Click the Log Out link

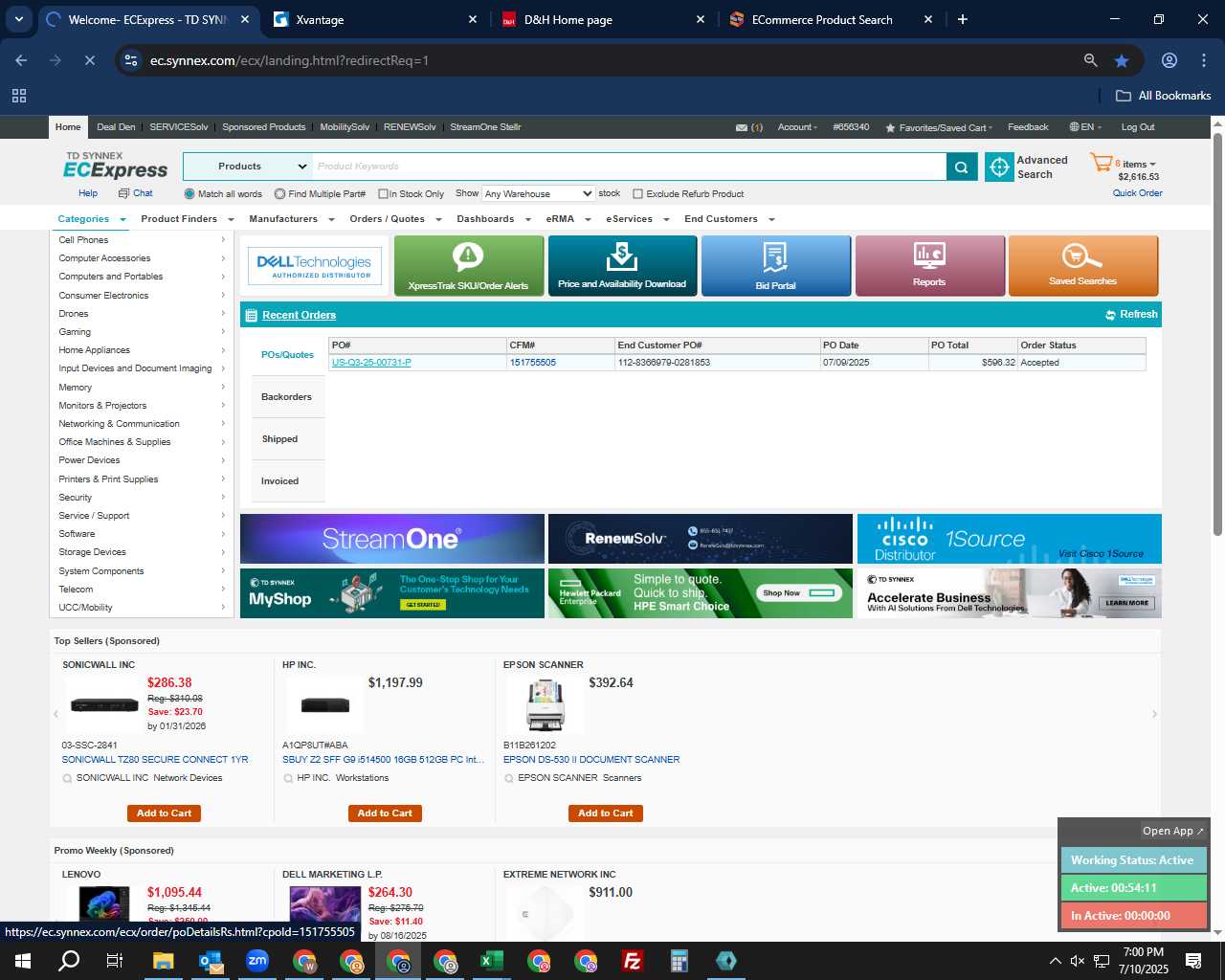(1138, 127)
